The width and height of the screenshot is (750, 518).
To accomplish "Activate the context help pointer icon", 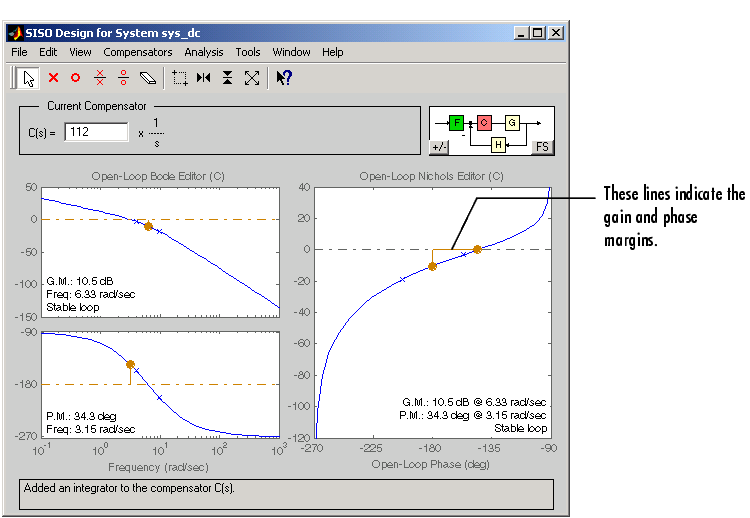I will pos(283,77).
